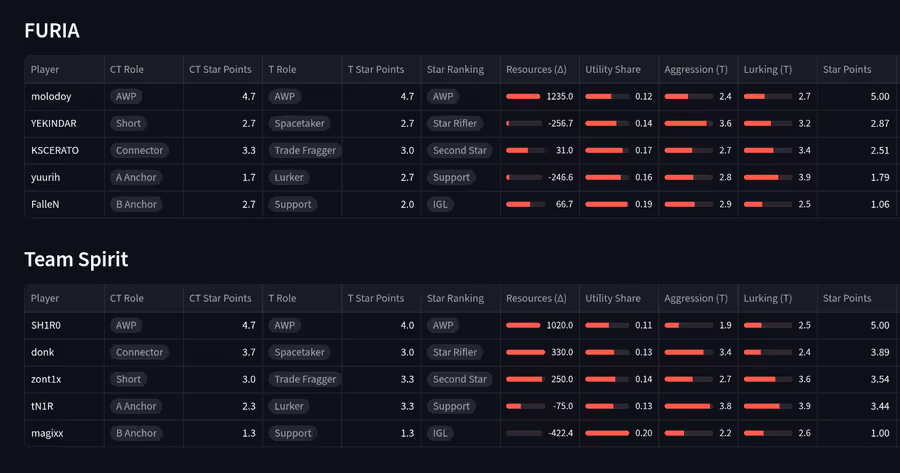900x473 pixels.
Task: Click YEKINDAR's Spacetaker T Role tag
Action: point(299,124)
